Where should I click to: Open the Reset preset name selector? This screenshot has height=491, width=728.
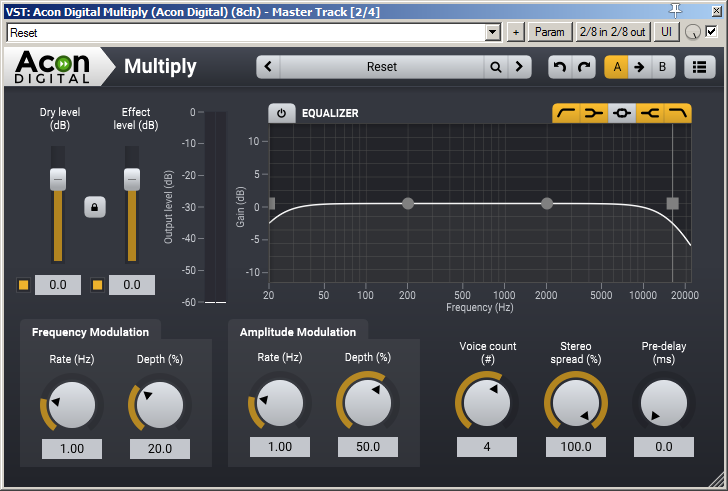382,67
